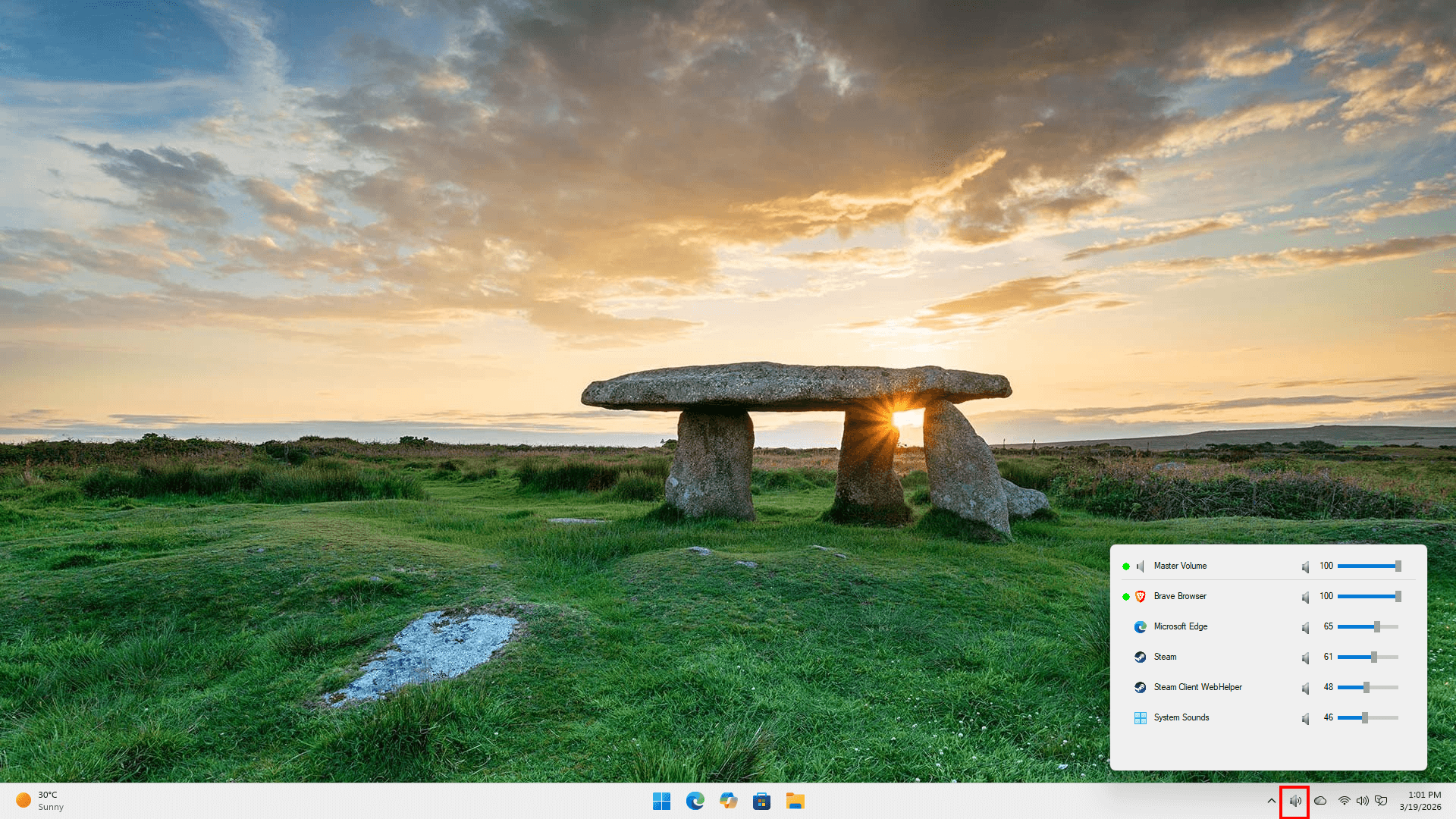The image size is (1456, 819).
Task: Click the Steam app icon in mixer
Action: click(1140, 657)
